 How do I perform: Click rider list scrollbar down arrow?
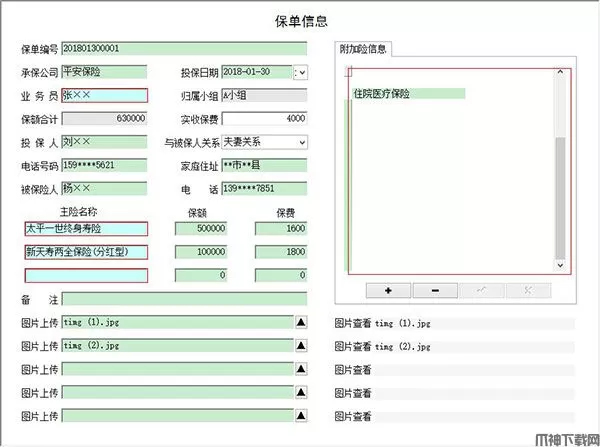click(560, 265)
